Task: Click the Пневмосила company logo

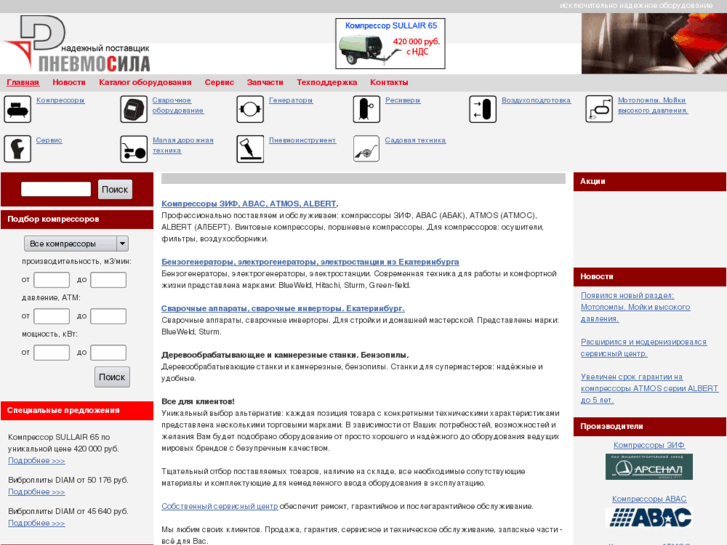Action: click(77, 44)
